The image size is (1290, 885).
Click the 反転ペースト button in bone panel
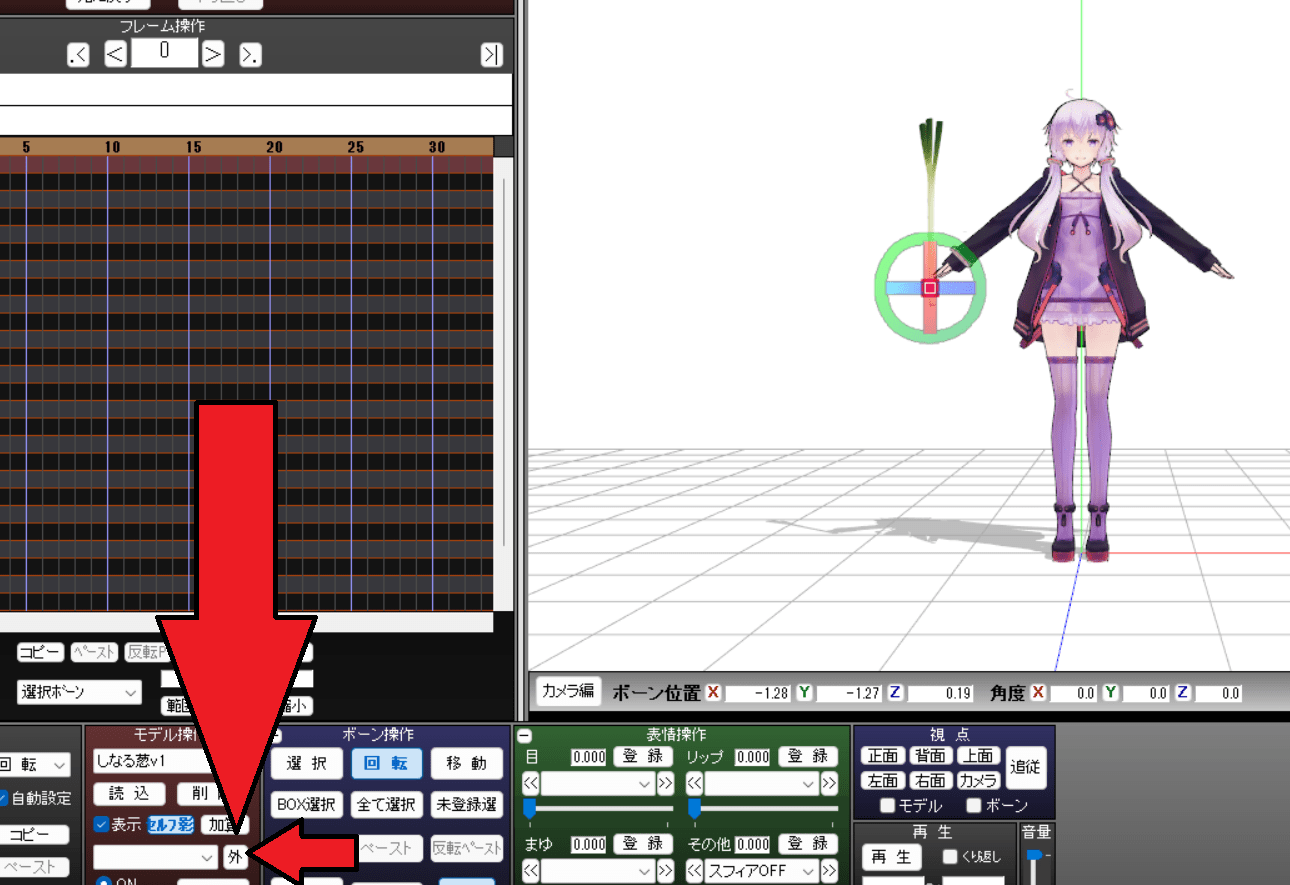click(x=466, y=848)
